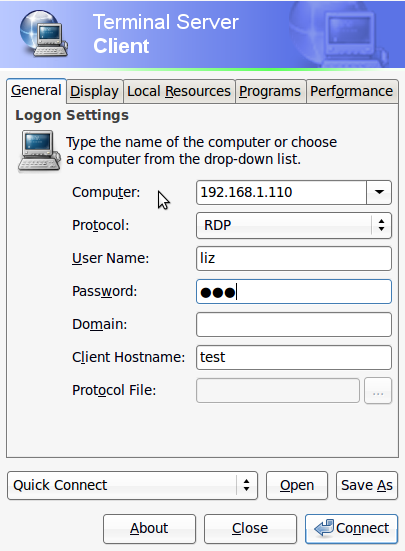The width and height of the screenshot is (405, 551).
Task: Click the Computer address field 192.168.1.110
Action: 281,192
